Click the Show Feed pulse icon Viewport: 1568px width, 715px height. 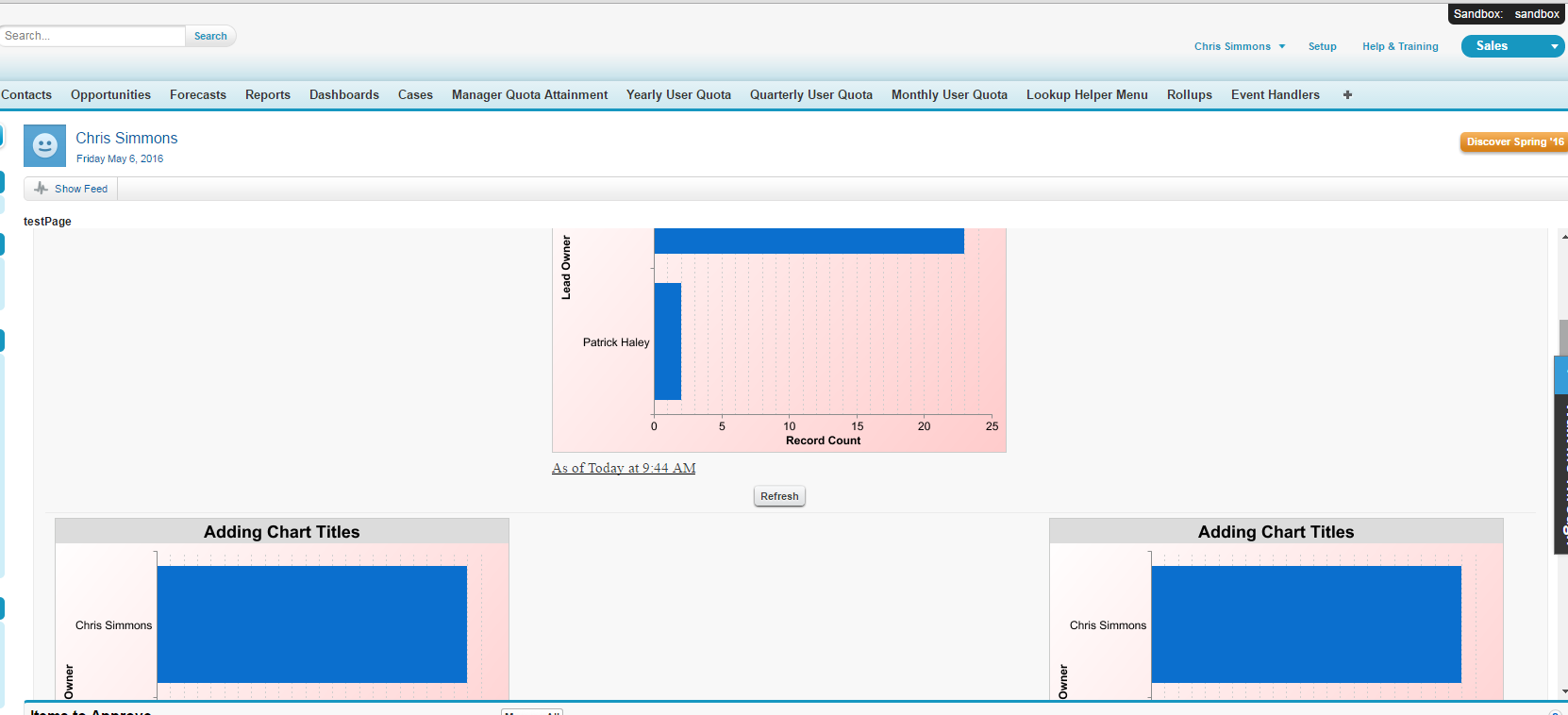pos(41,189)
